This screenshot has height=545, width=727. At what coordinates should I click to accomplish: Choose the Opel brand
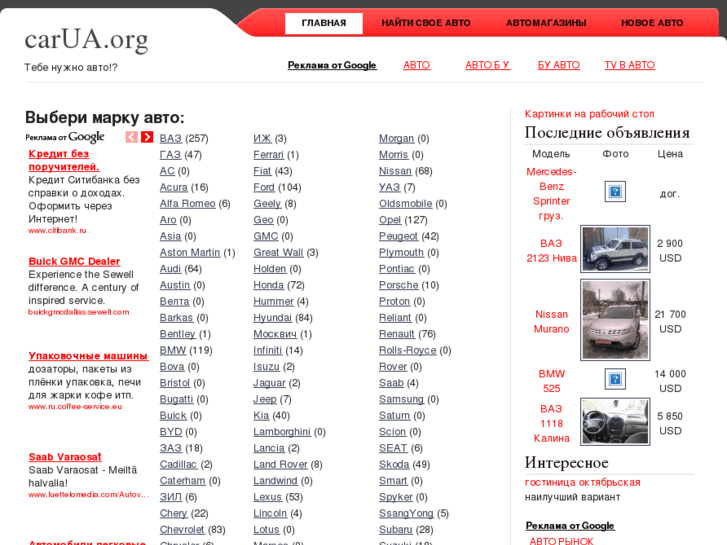390,220
